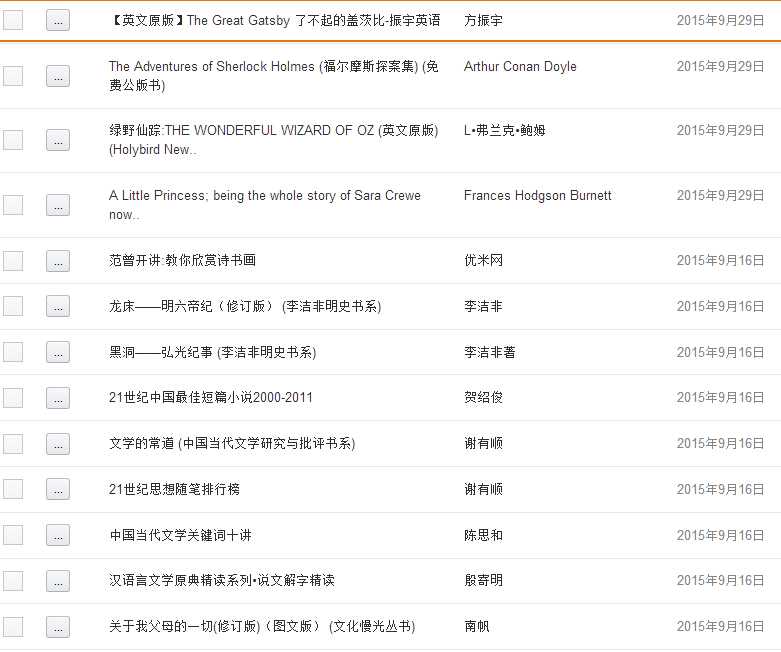Open the ... button for 关于我父母的一切

pyautogui.click(x=58, y=627)
